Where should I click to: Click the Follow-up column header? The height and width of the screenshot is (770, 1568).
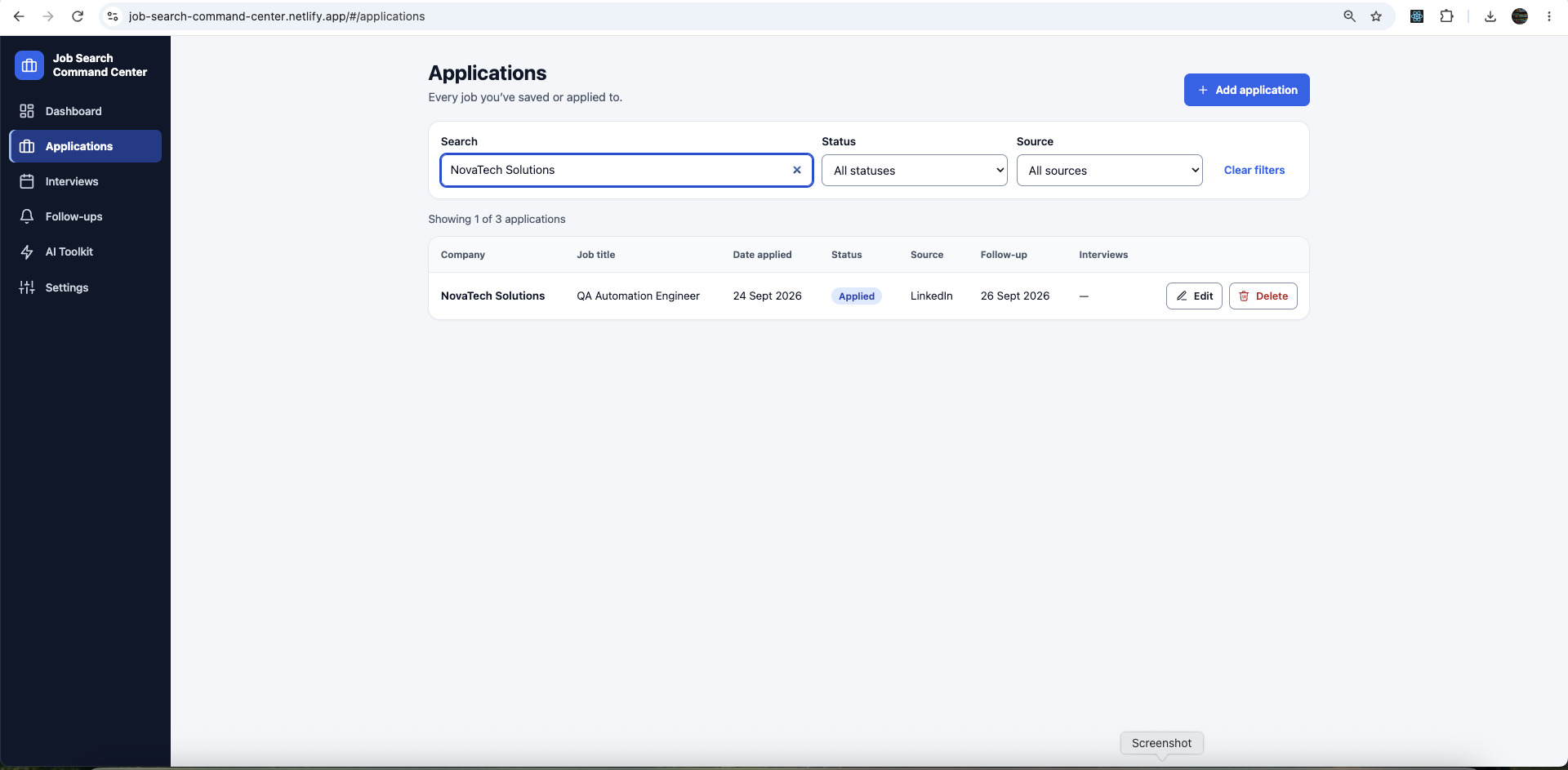point(1004,255)
